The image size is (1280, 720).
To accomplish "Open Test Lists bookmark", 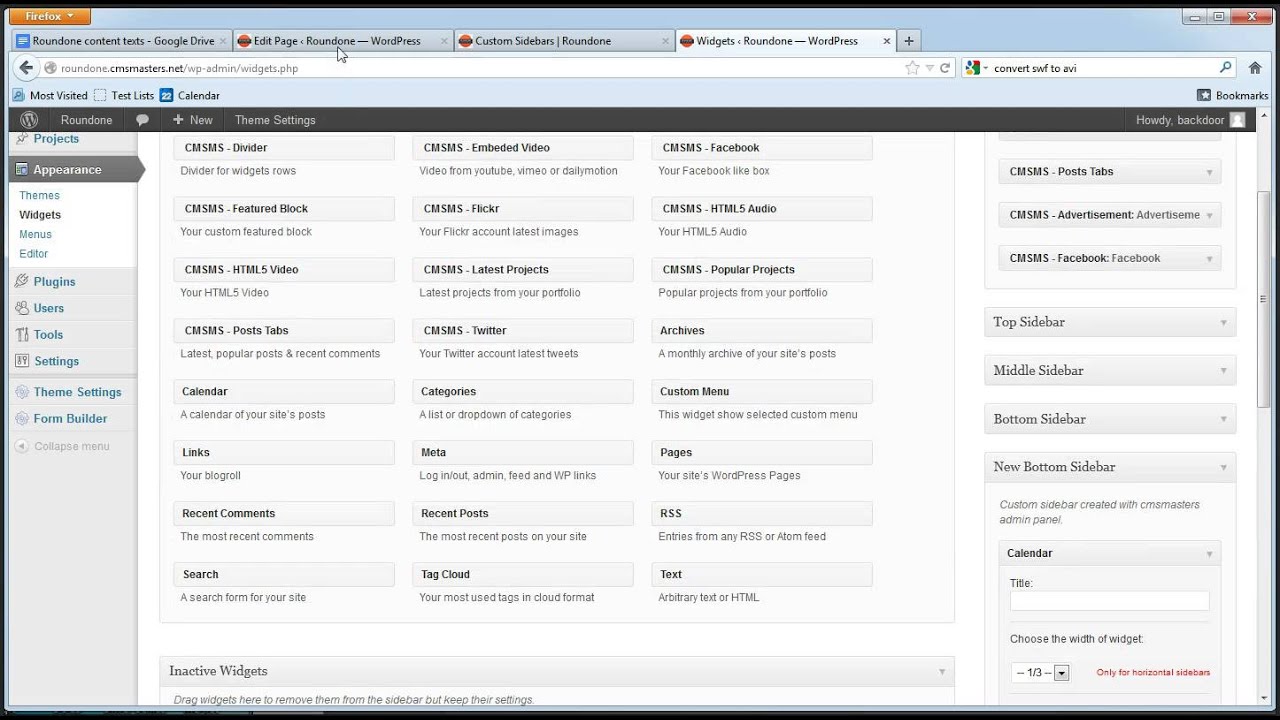I will point(124,95).
